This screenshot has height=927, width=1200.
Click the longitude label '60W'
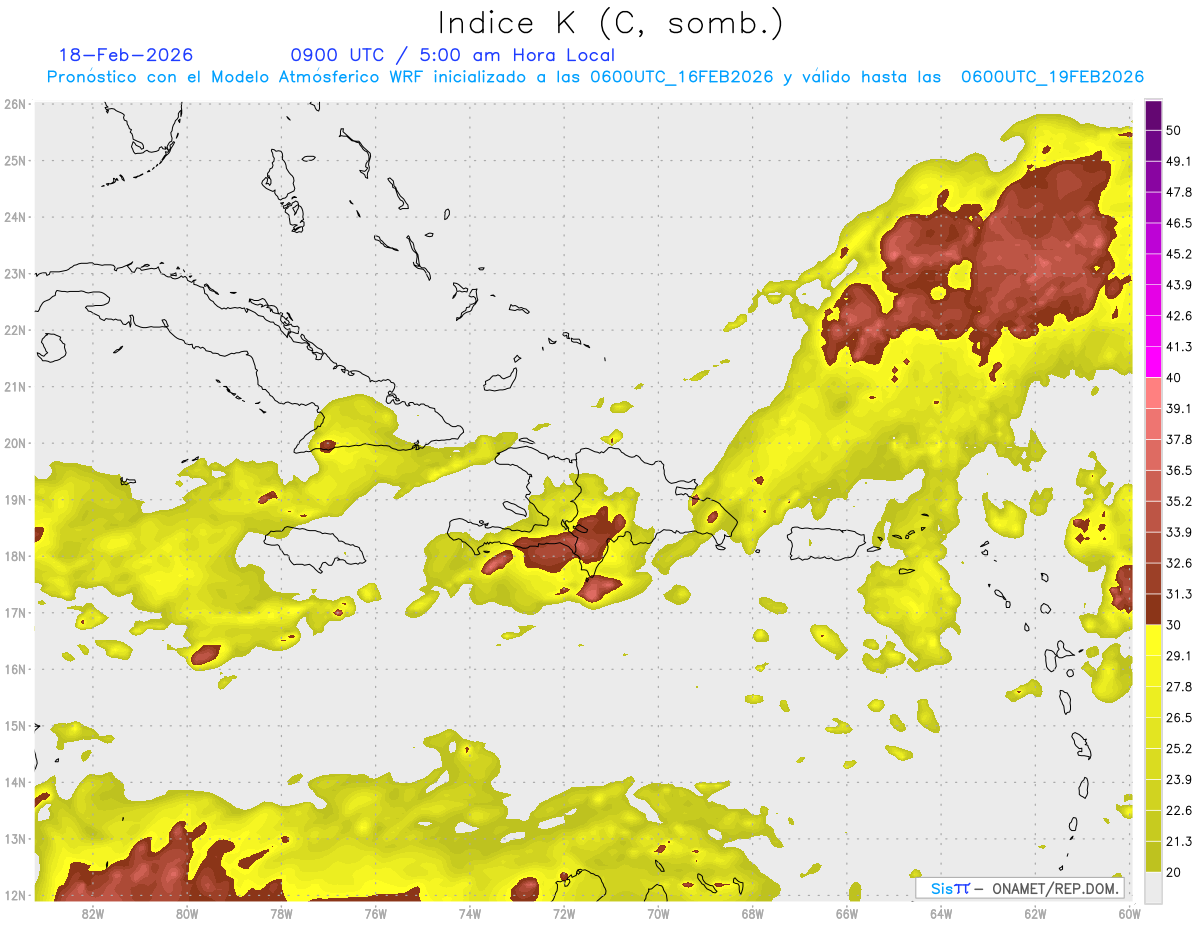(1129, 913)
